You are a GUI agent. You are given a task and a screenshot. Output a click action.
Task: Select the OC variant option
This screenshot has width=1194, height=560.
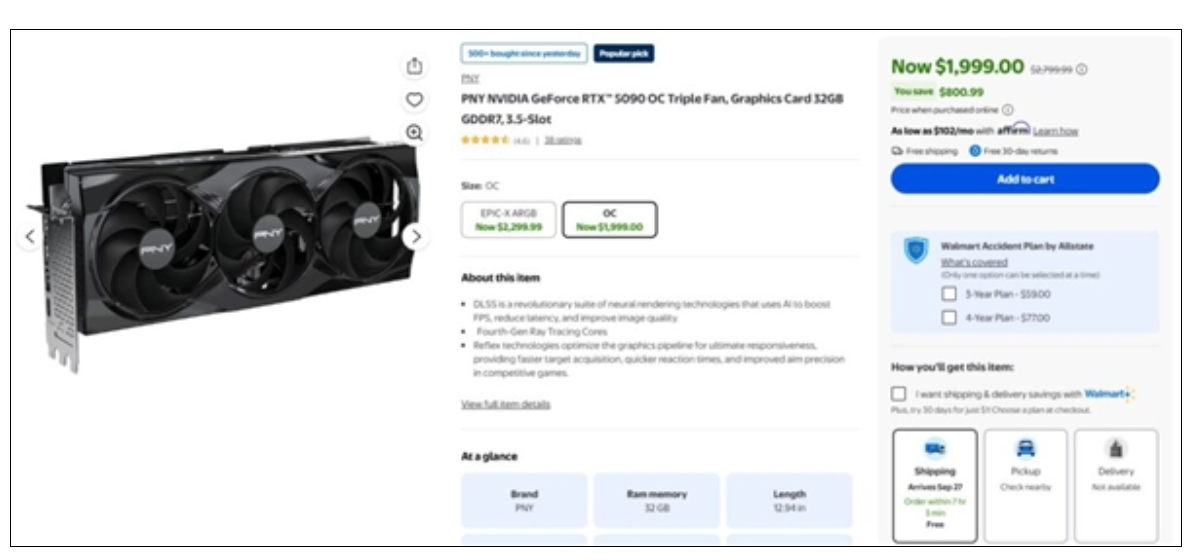610,220
